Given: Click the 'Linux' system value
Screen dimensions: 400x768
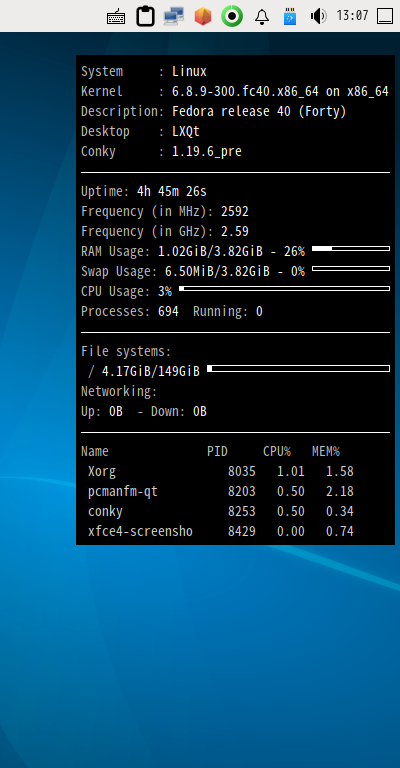Looking at the screenshot, I should point(189,72).
